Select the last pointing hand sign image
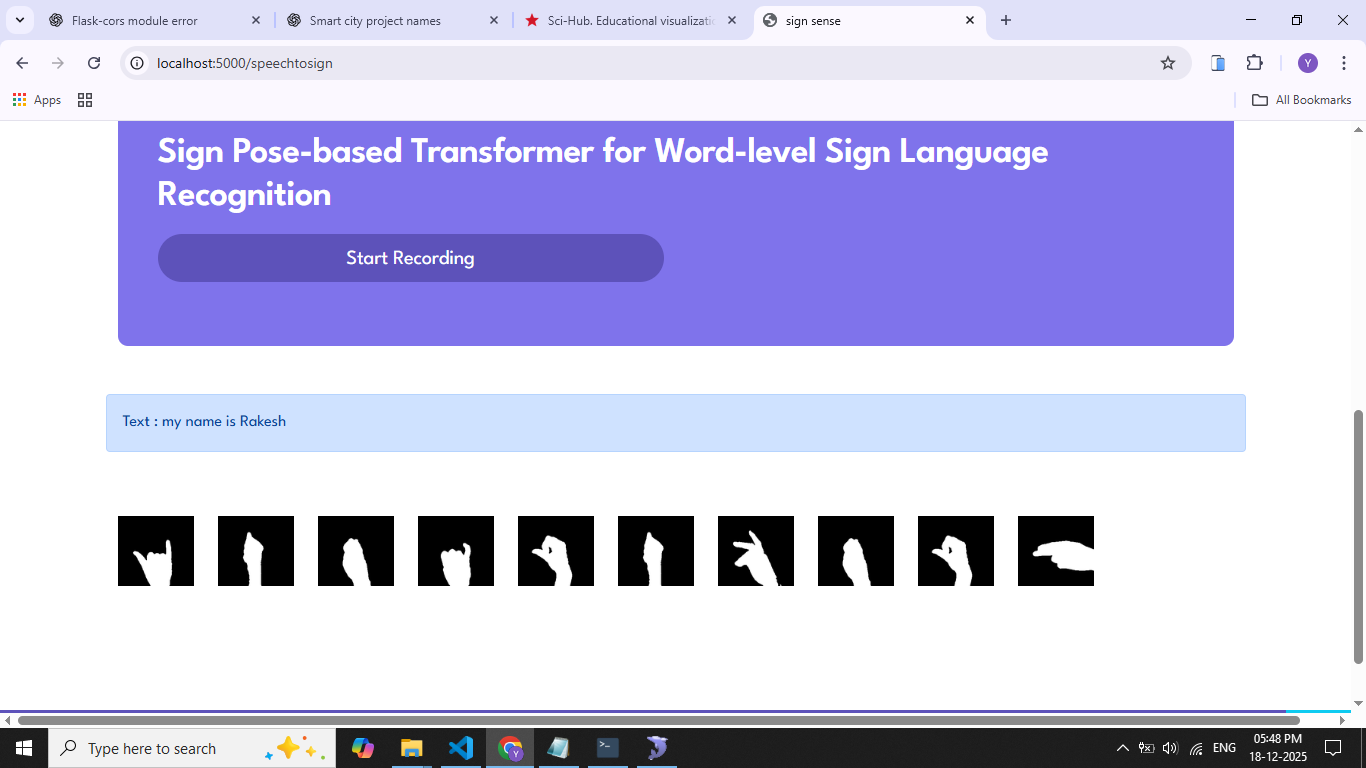Image resolution: width=1366 pixels, height=768 pixels. click(x=1055, y=551)
